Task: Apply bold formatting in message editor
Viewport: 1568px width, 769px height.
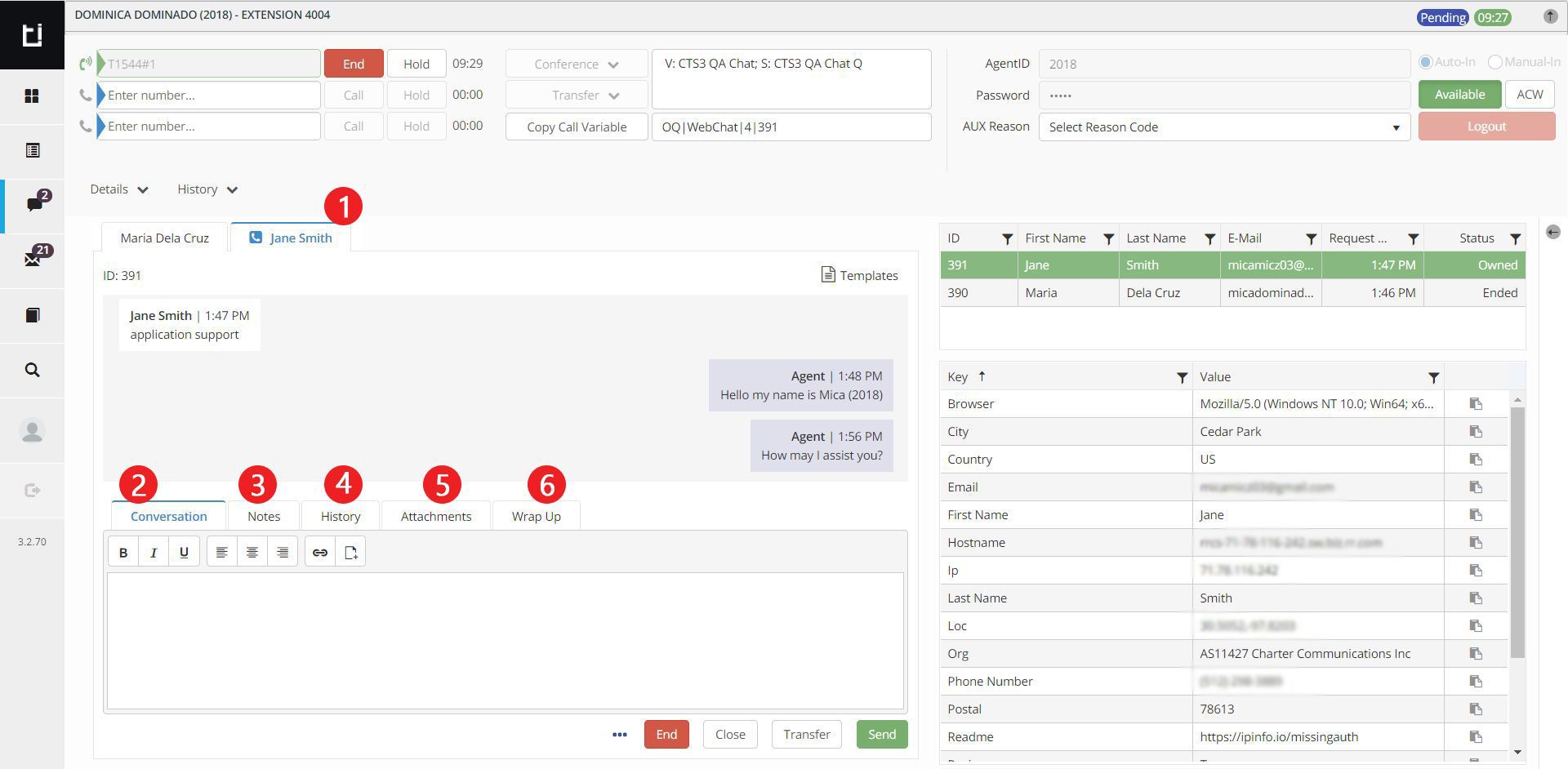Action: coord(123,553)
